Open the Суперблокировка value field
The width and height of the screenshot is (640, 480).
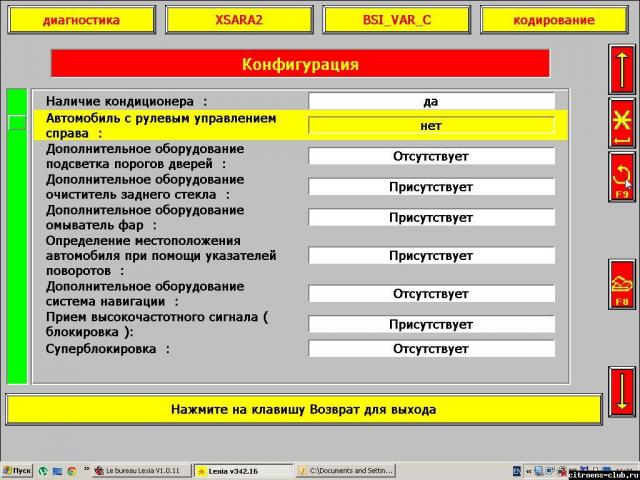(431, 349)
